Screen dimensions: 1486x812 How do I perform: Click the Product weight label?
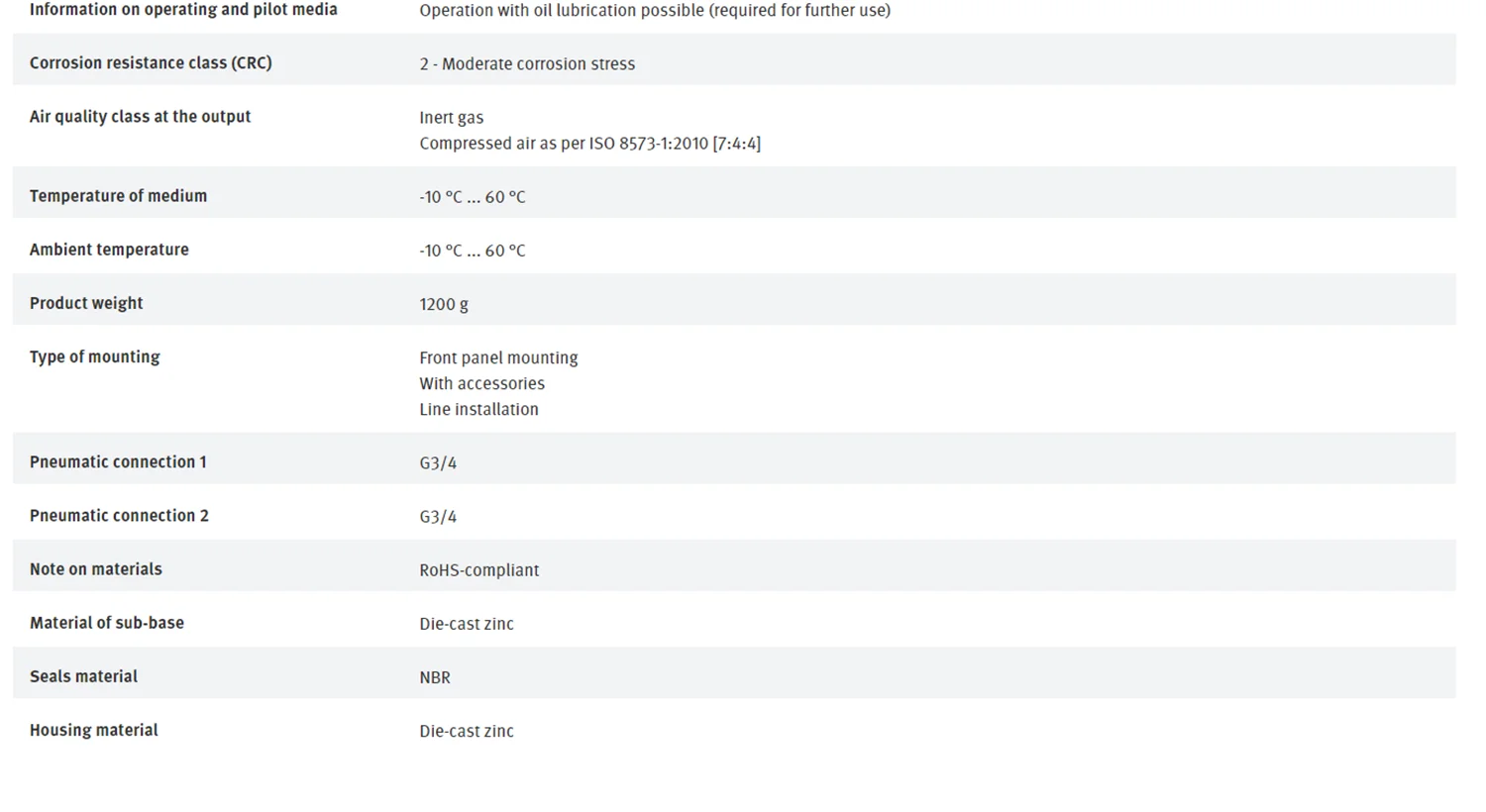pos(86,302)
